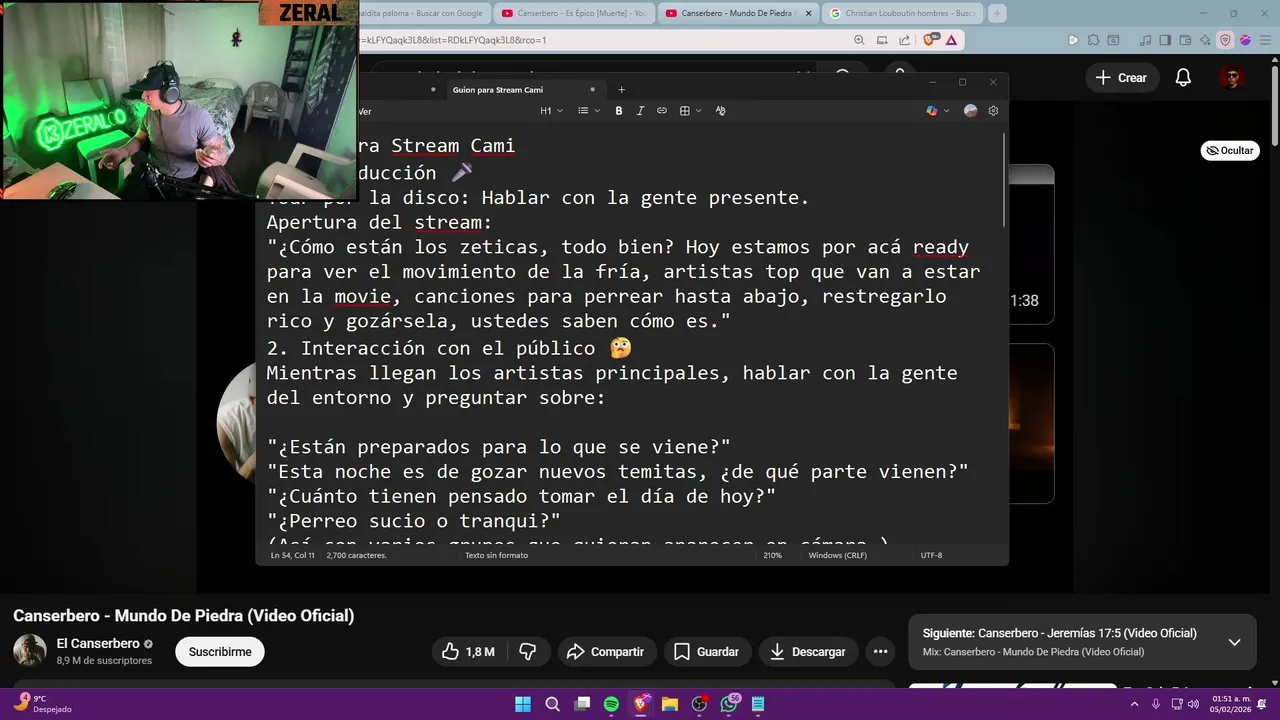Toggle the browser sidebar panel icon
Viewport: 1280px width, 720px height.
coord(1166,40)
